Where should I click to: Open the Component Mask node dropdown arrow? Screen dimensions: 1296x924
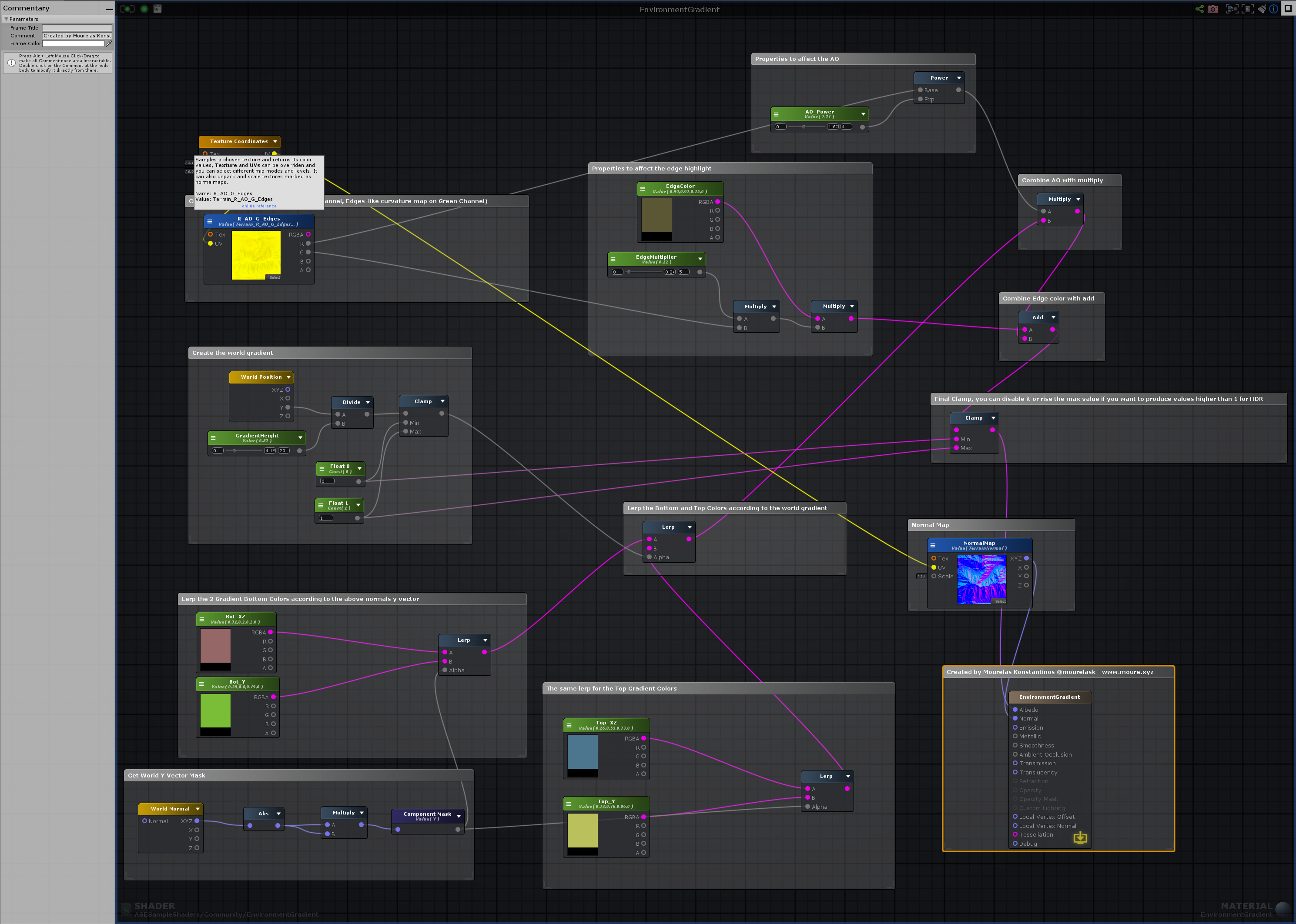[x=459, y=816]
